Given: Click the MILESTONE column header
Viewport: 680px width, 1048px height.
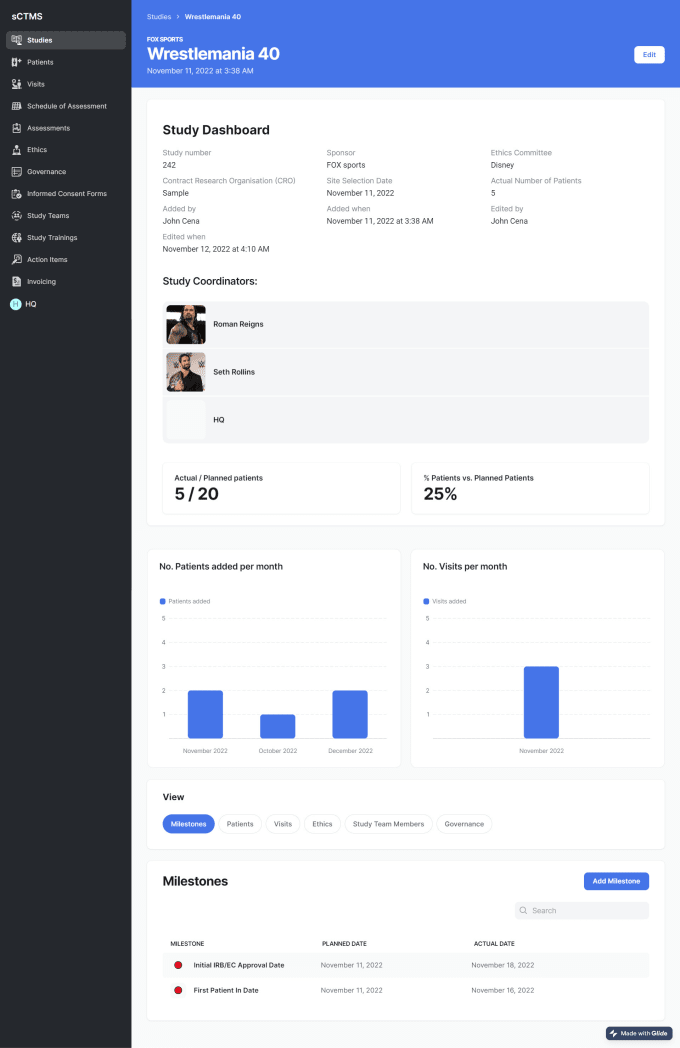Looking at the screenshot, I should [187, 944].
